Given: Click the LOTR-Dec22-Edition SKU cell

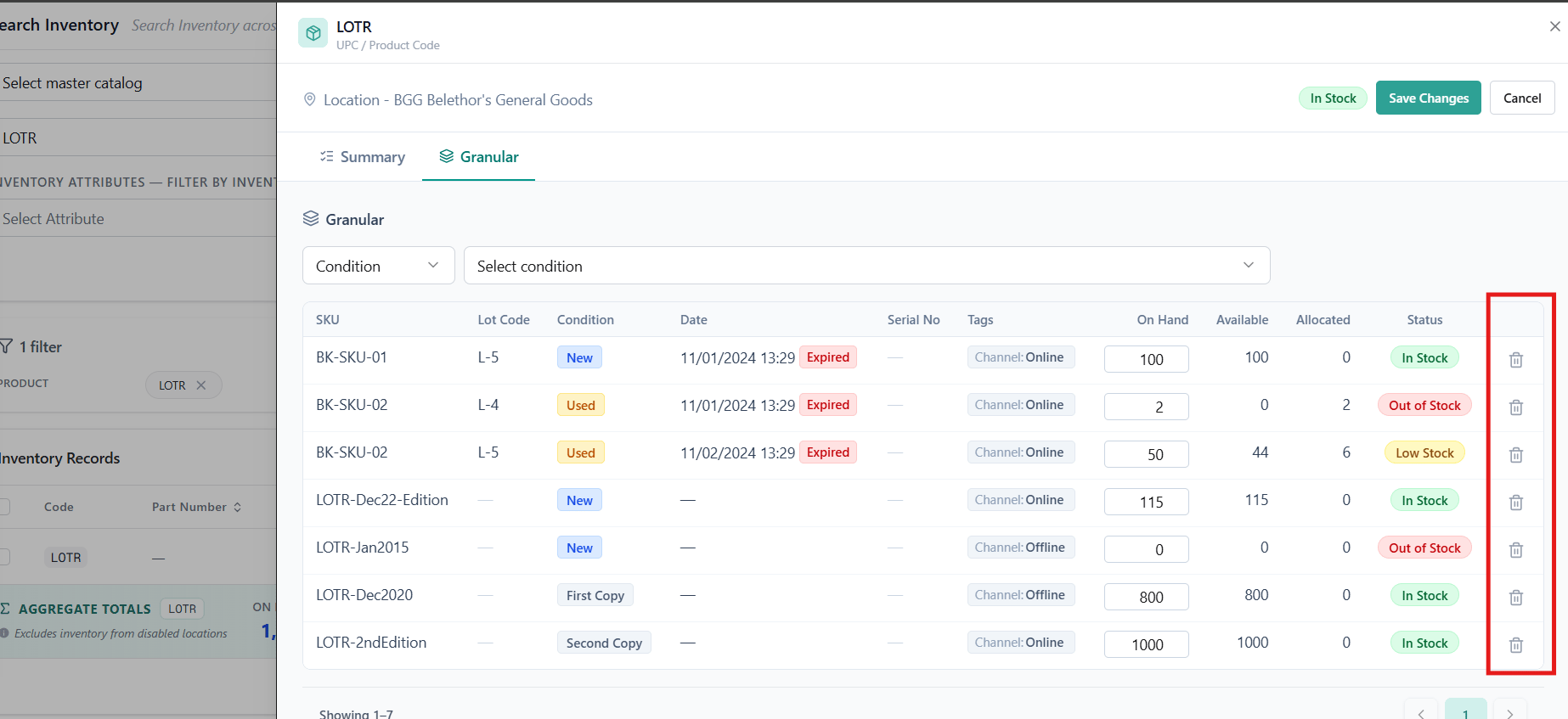Looking at the screenshot, I should pyautogui.click(x=382, y=500).
